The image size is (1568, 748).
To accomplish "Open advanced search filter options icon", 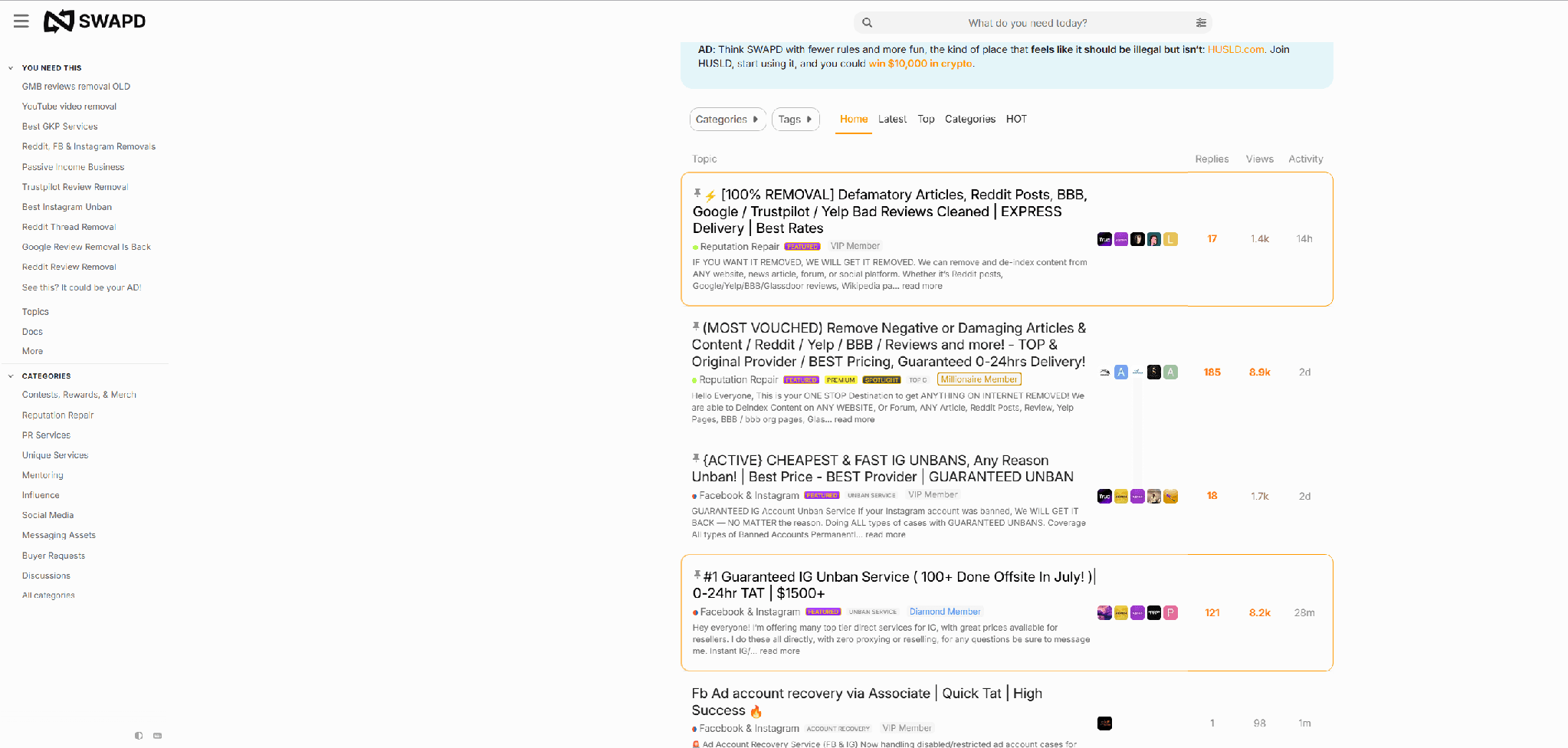I will click(1201, 23).
